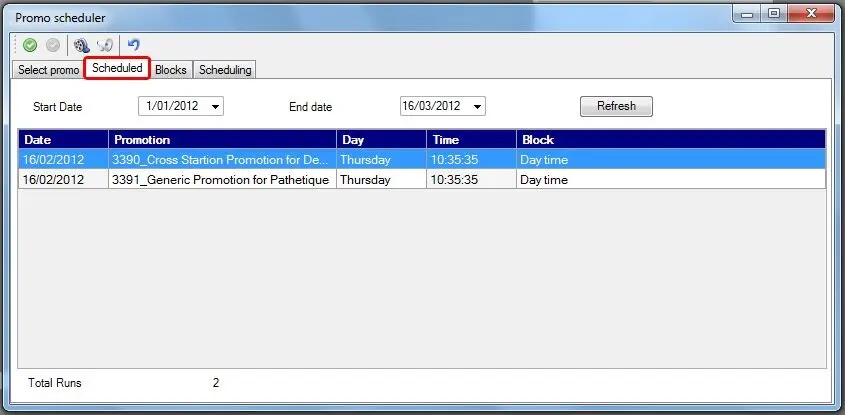Open the Start Date dropdown
The width and height of the screenshot is (845, 415).
(216, 107)
